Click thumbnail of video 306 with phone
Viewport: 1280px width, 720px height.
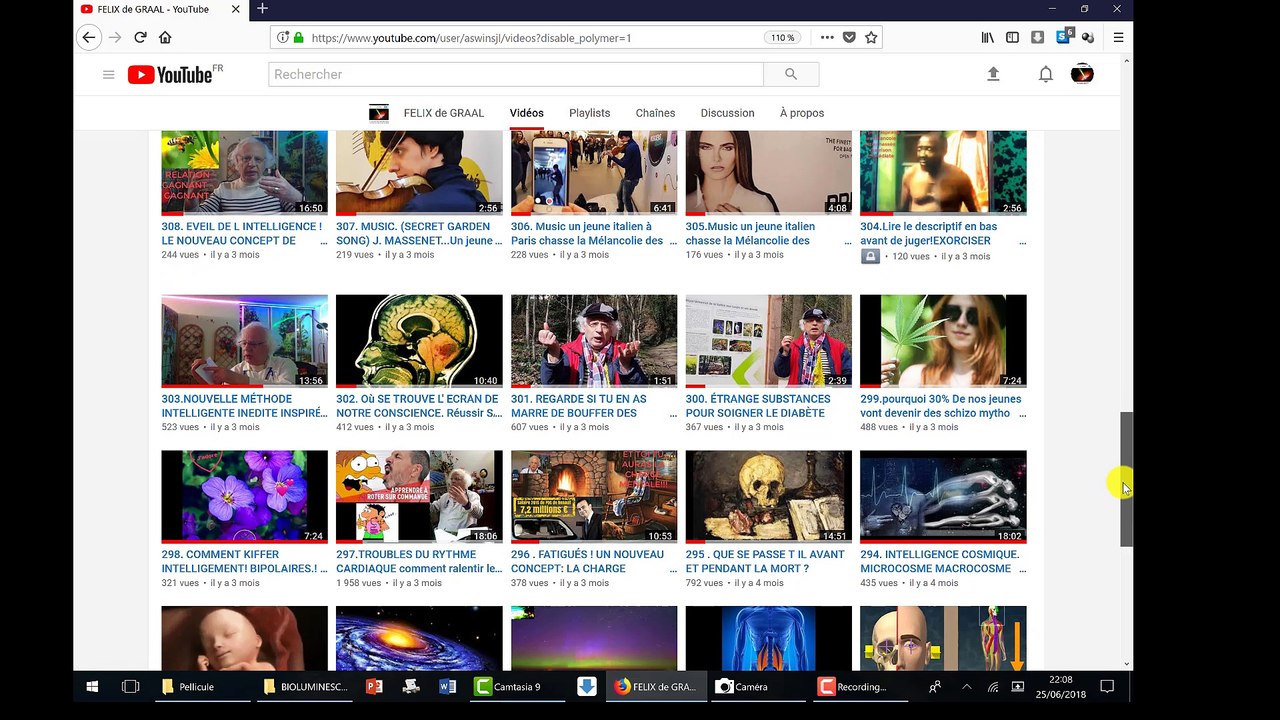(594, 172)
